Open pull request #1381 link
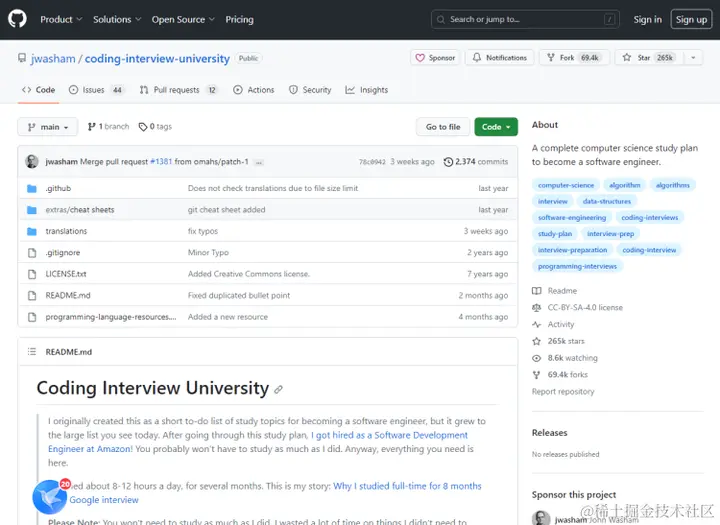Screen dimensions: 720x525 coord(161,162)
